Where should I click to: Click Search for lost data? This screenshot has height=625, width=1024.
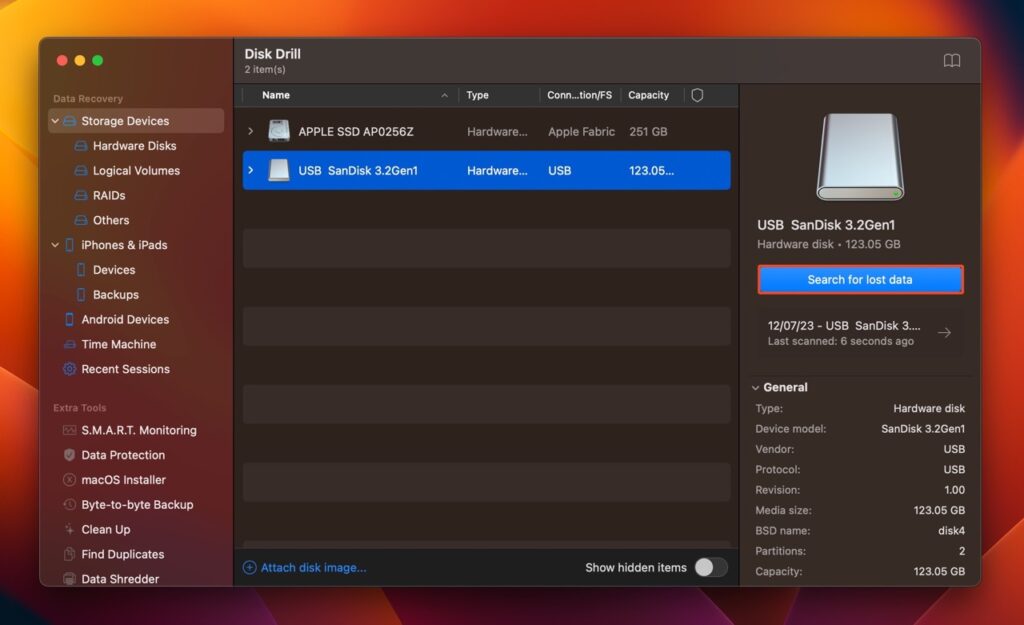pyautogui.click(x=860, y=279)
